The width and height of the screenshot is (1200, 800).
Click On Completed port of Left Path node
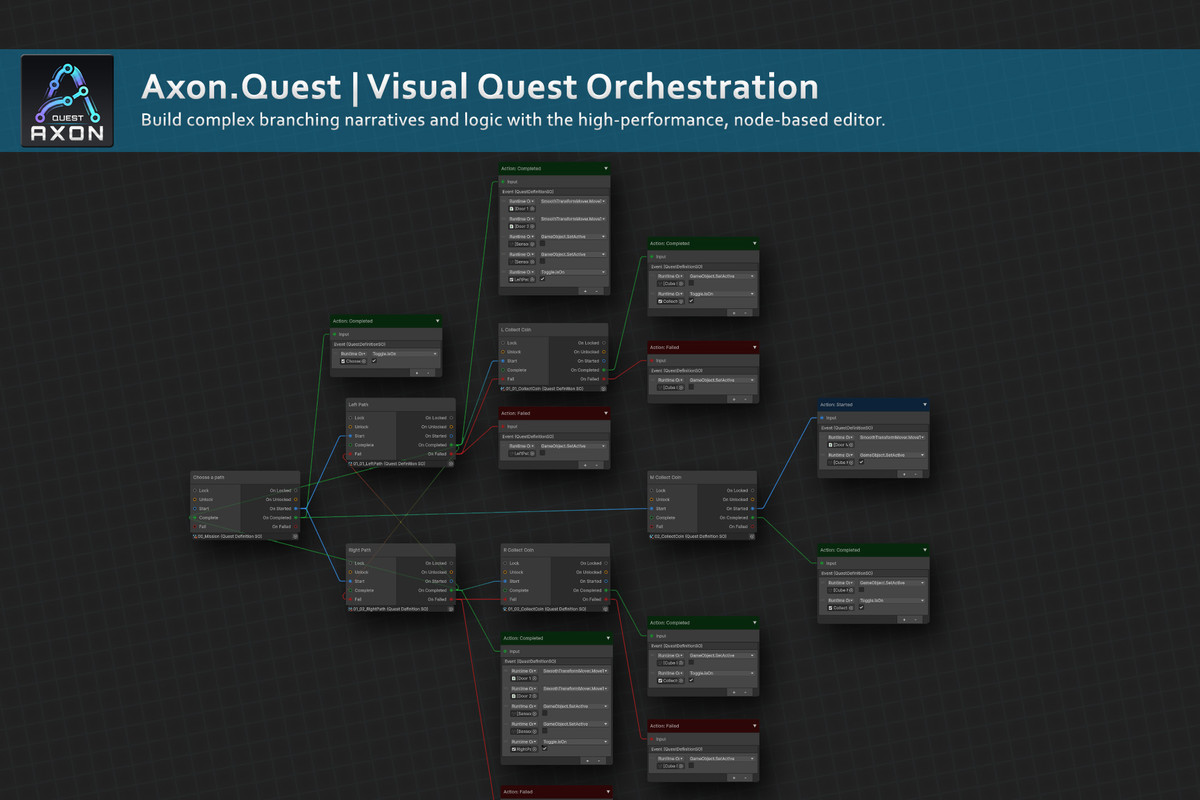click(x=452, y=445)
